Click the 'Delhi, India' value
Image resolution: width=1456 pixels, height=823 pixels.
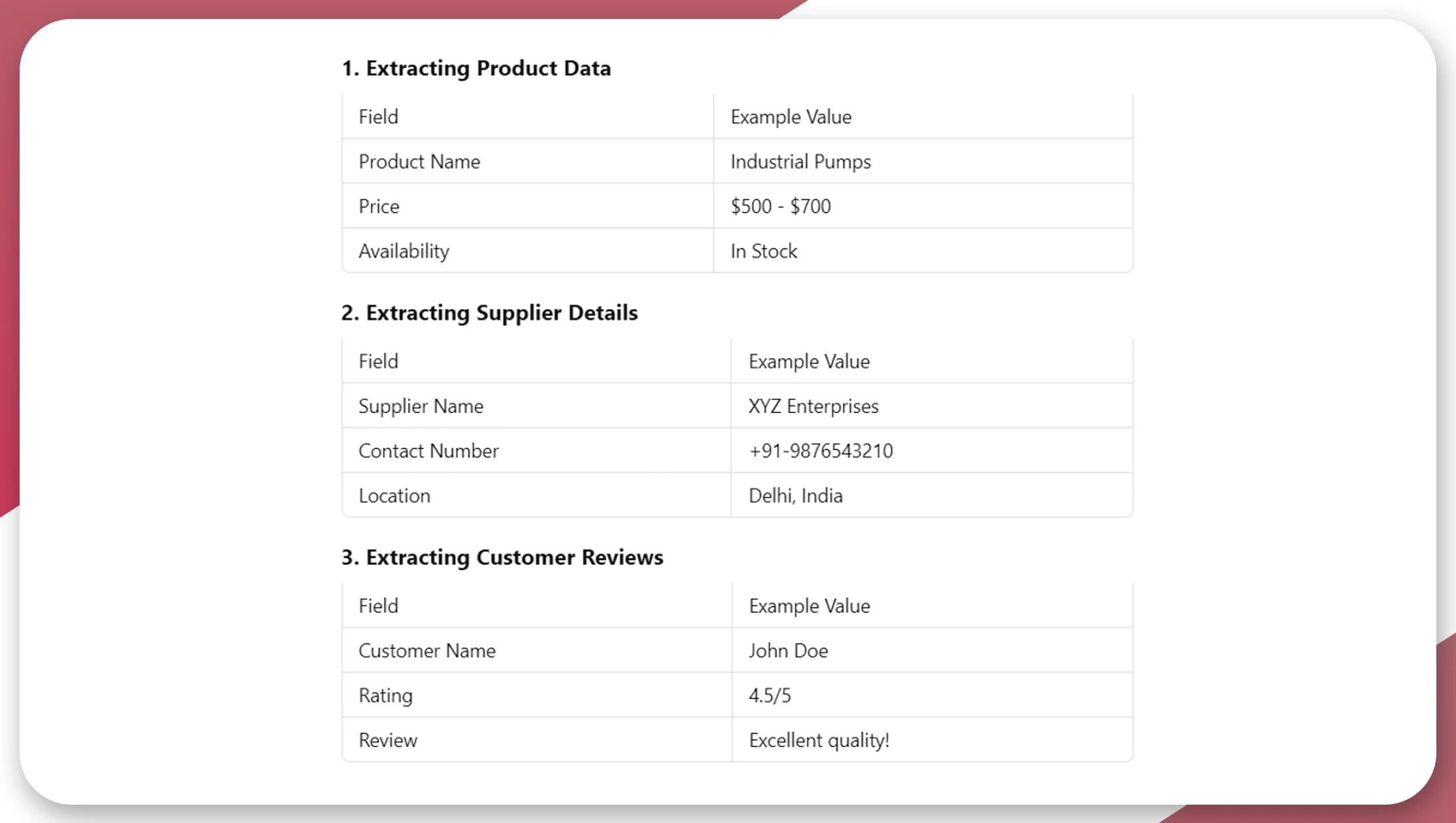pyautogui.click(x=796, y=496)
